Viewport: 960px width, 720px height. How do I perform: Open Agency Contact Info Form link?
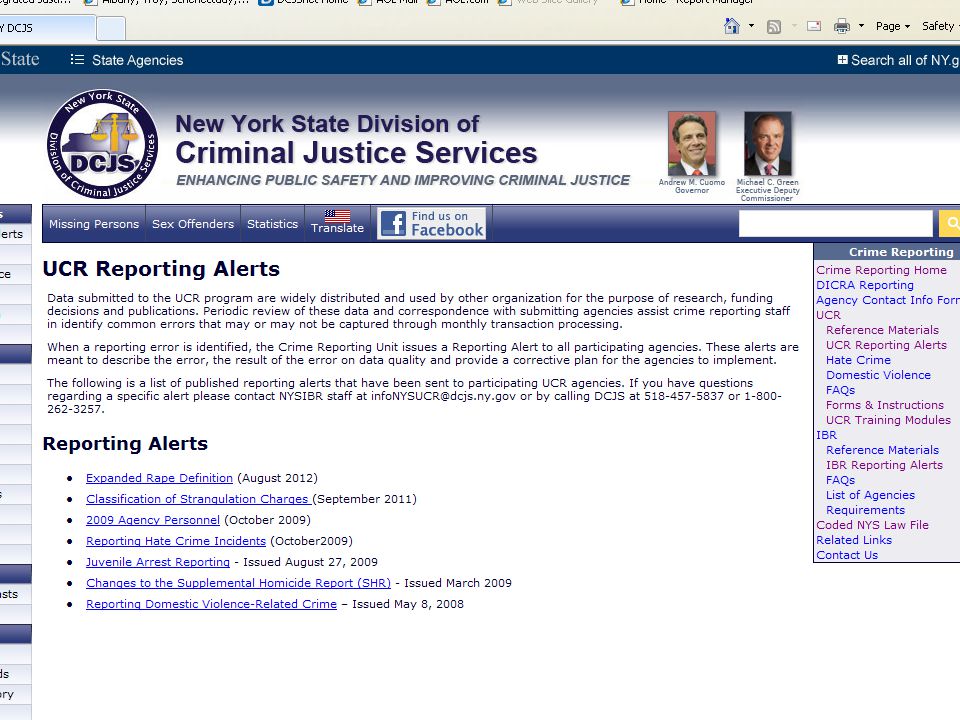pyautogui.click(x=888, y=300)
